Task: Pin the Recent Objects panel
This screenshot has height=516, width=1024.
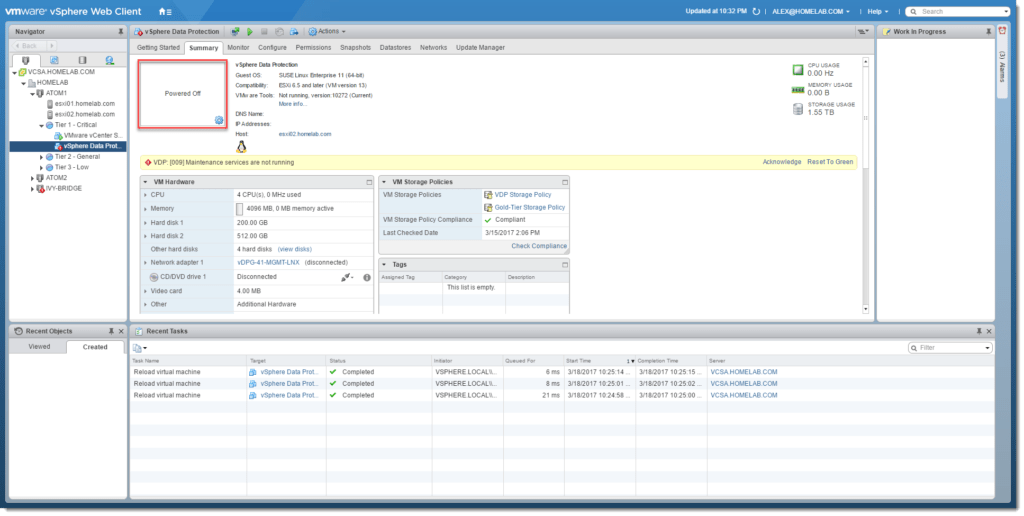Action: pyautogui.click(x=111, y=331)
